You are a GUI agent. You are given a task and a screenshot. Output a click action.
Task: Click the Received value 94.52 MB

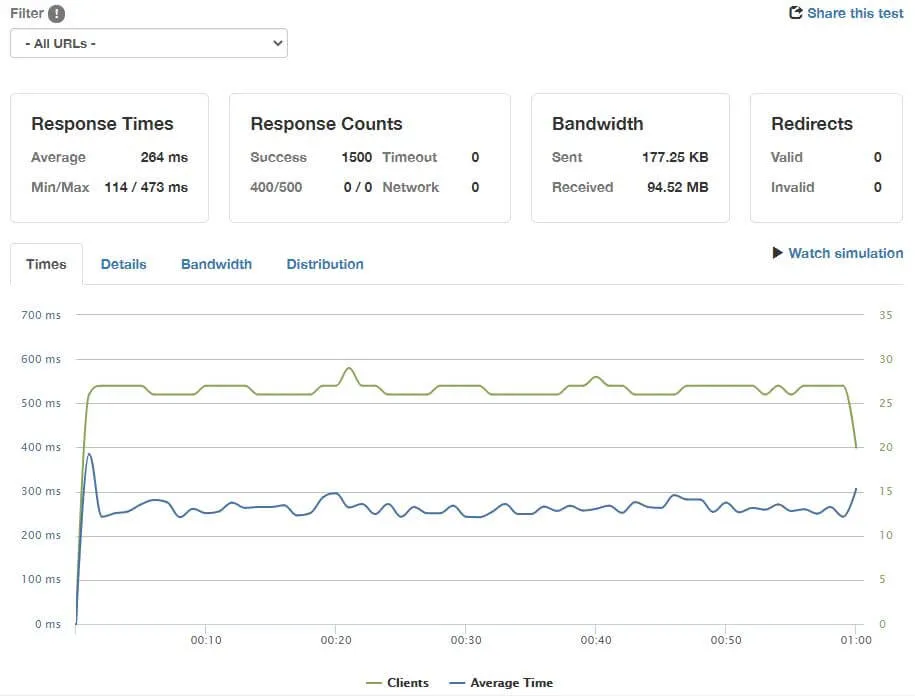click(x=677, y=187)
